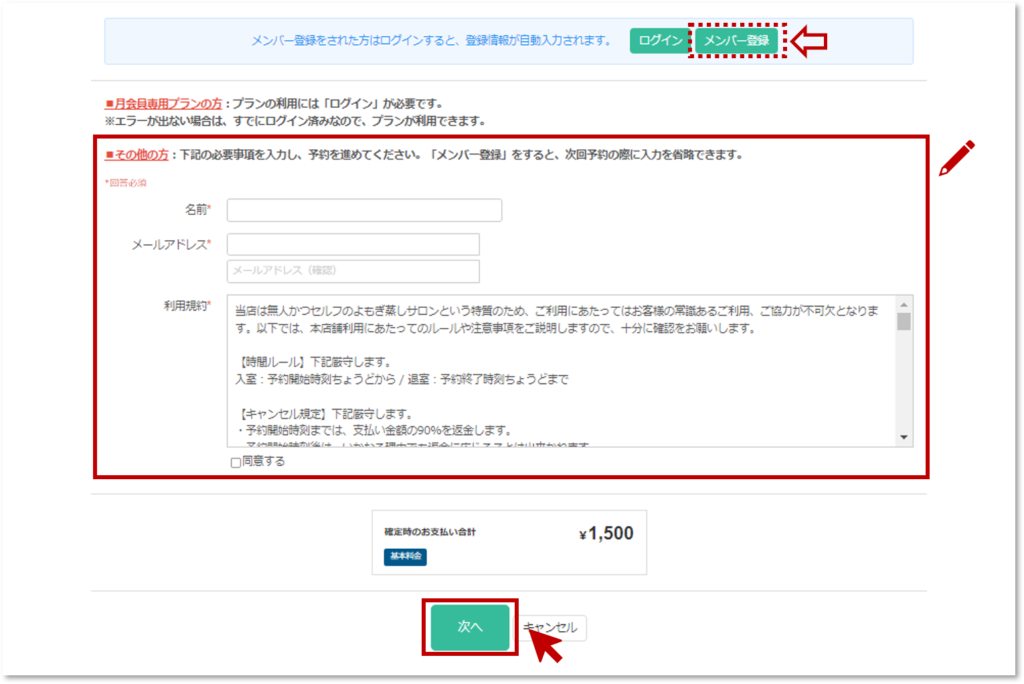Screen dimensions: 1024x684
Task: Click the ¥1,500 total amount
Action: pos(606,534)
